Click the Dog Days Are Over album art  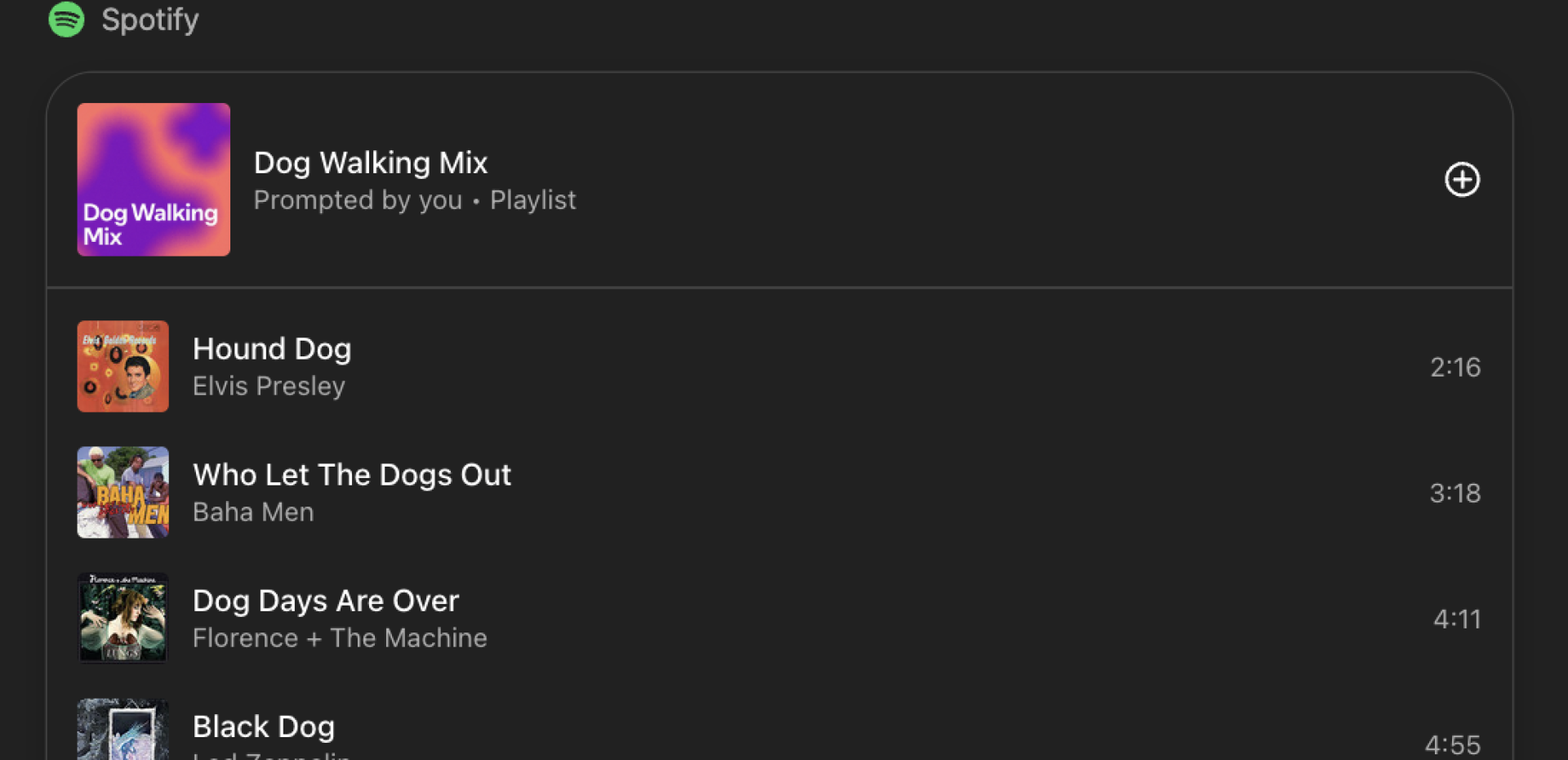tap(123, 618)
